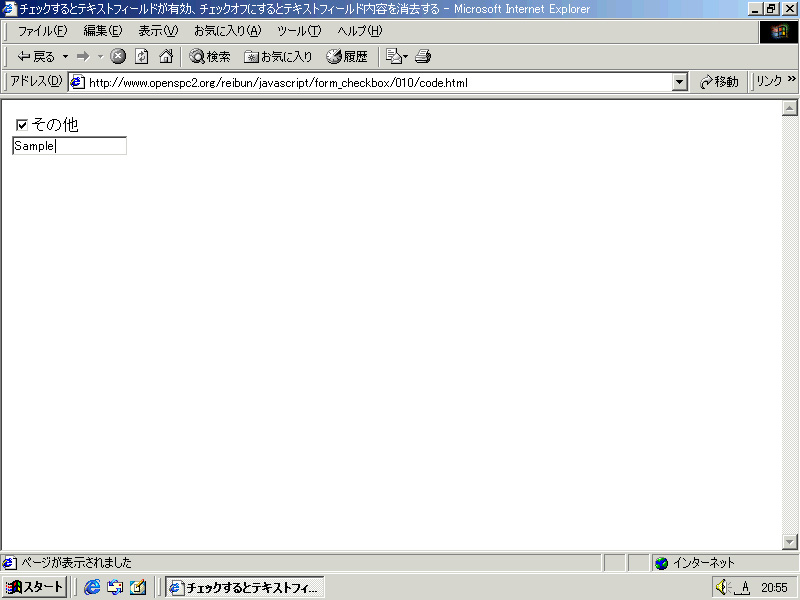Click the IE icon in the title bar
This screenshot has height=600, width=800.
(x=9, y=9)
